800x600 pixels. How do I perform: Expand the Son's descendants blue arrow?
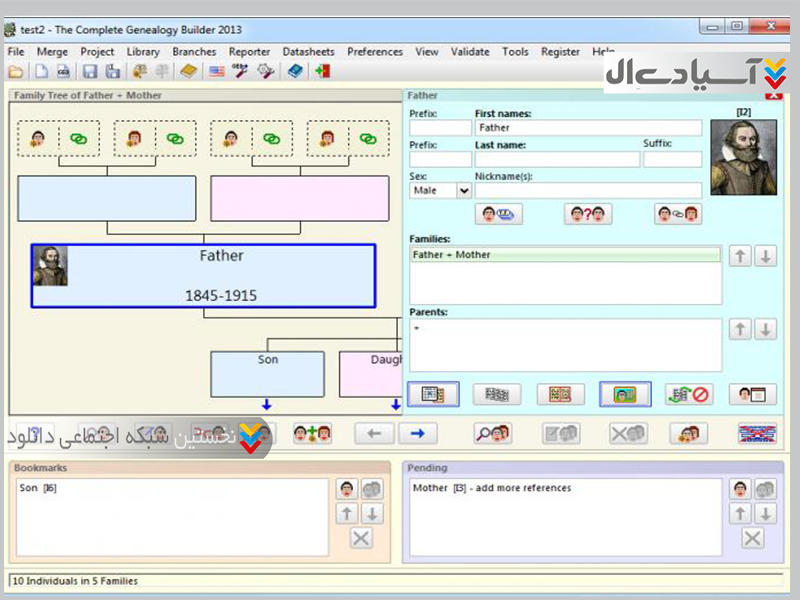267,405
